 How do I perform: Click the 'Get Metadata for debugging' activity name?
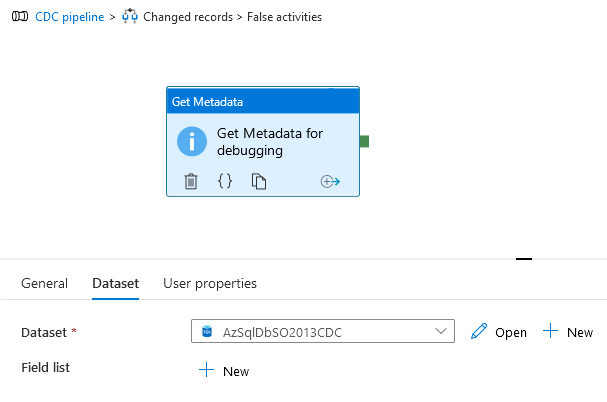[270, 142]
